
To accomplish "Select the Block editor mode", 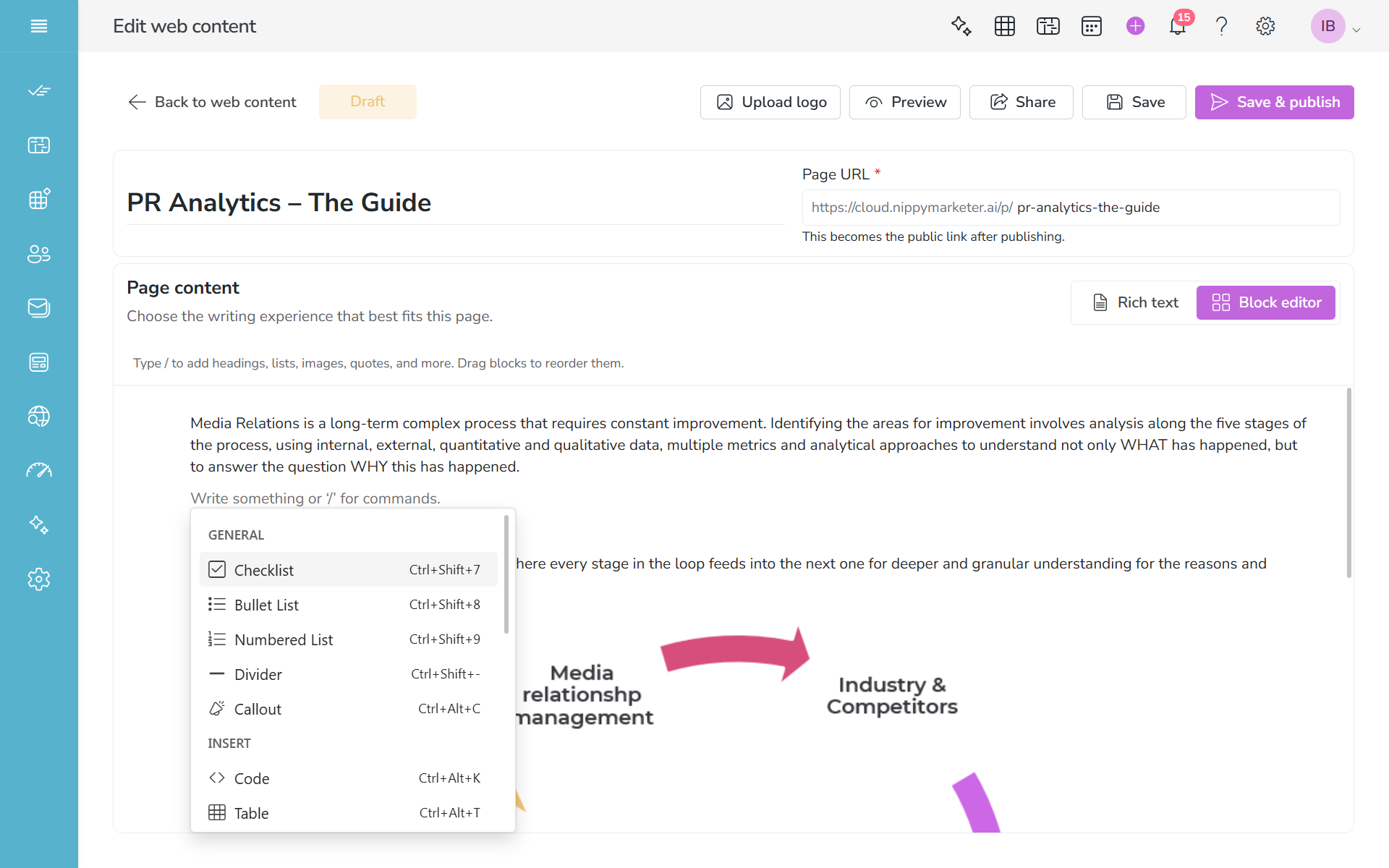I will tap(1266, 302).
